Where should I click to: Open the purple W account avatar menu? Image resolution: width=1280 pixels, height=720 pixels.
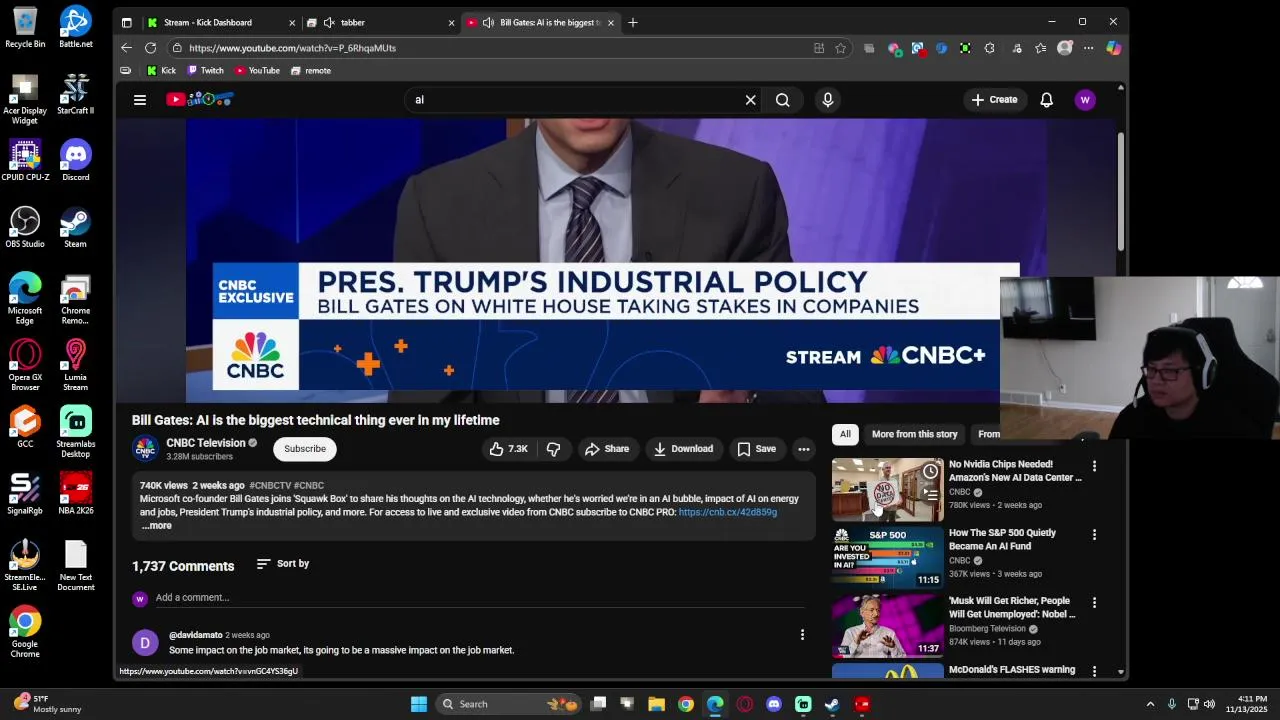point(1085,100)
